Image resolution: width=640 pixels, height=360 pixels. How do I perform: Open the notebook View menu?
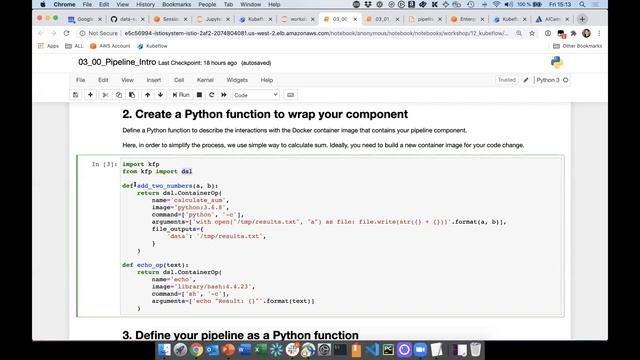[127, 80]
